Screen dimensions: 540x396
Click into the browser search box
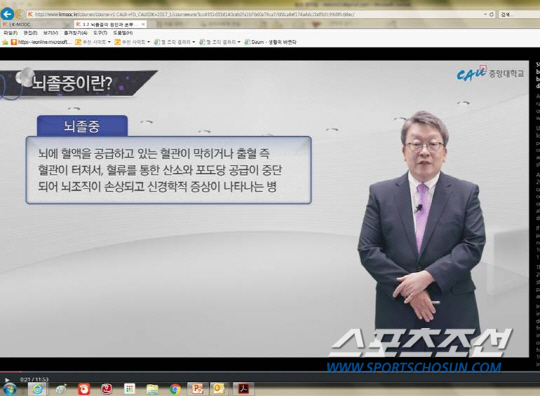(x=520, y=14)
